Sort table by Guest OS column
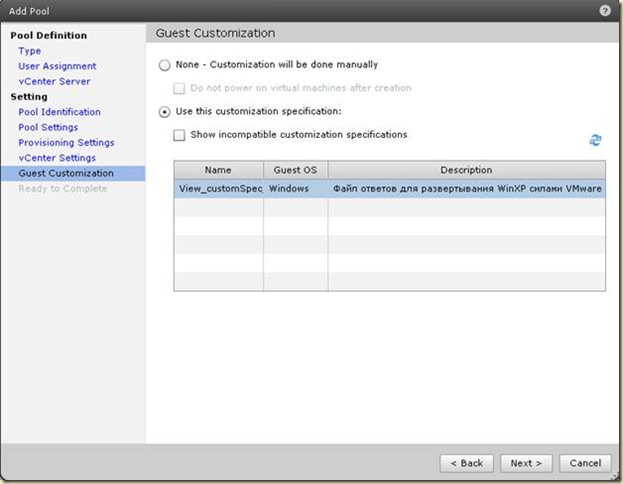This screenshot has width=623, height=484. point(295,170)
